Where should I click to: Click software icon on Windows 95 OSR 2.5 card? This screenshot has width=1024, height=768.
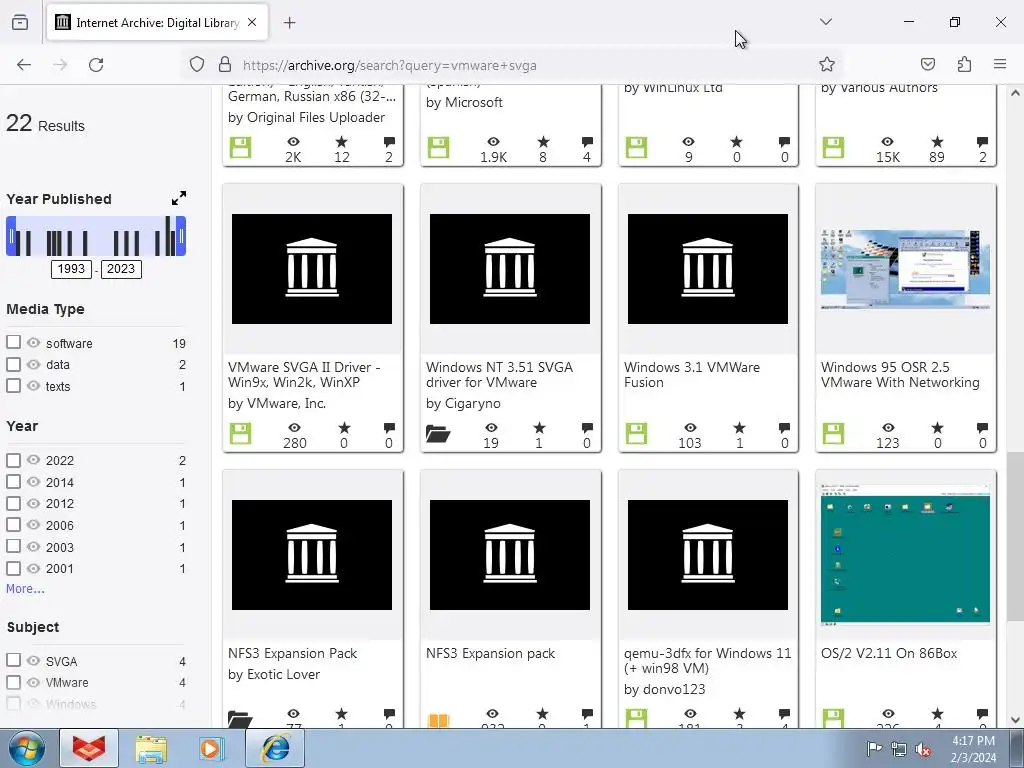coord(833,434)
